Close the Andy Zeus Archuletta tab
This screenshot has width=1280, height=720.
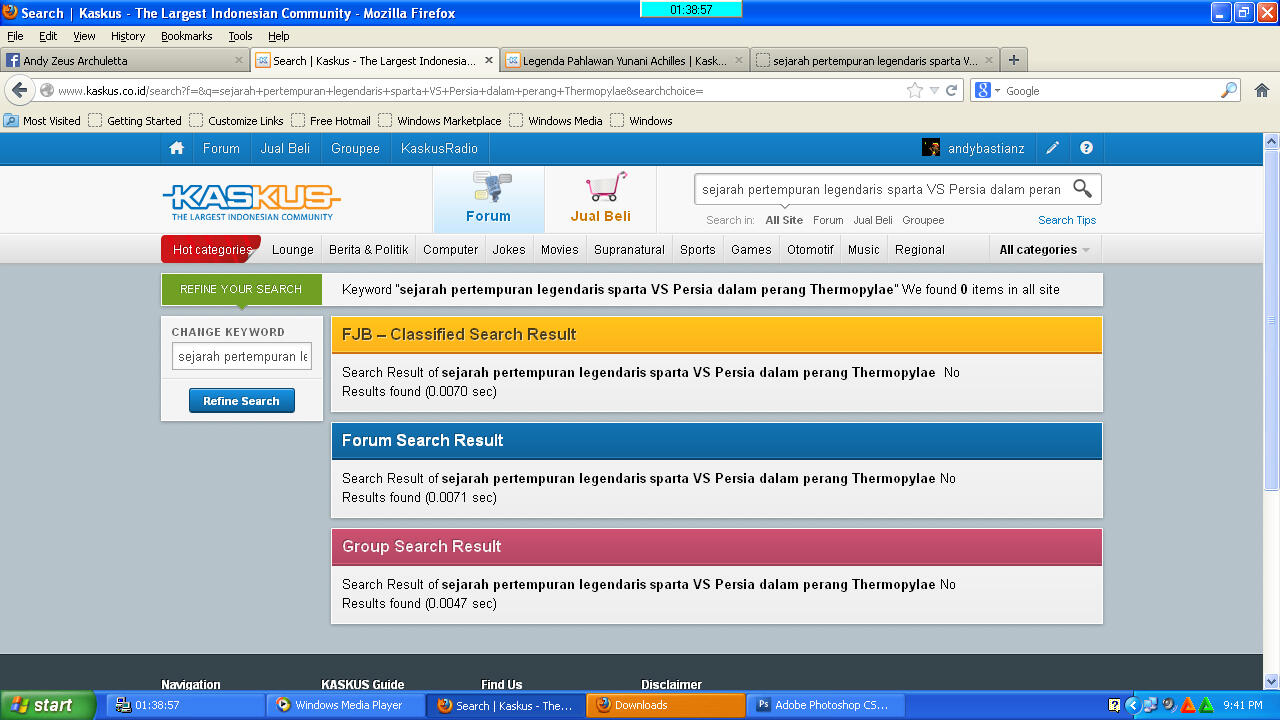pos(239,60)
